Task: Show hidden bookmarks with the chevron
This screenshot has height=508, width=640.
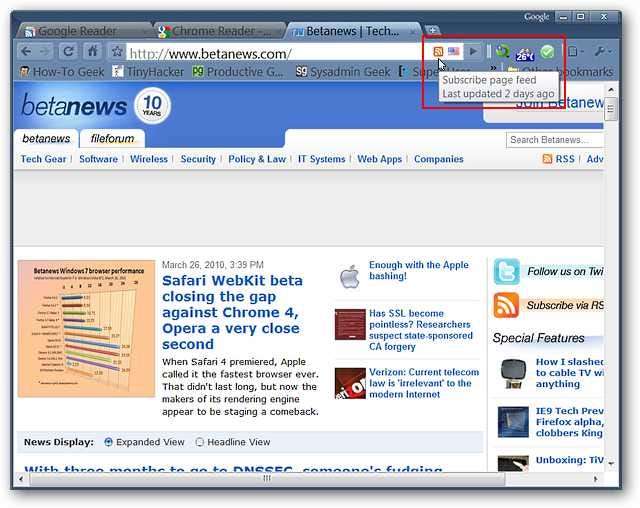Action: (x=493, y=68)
